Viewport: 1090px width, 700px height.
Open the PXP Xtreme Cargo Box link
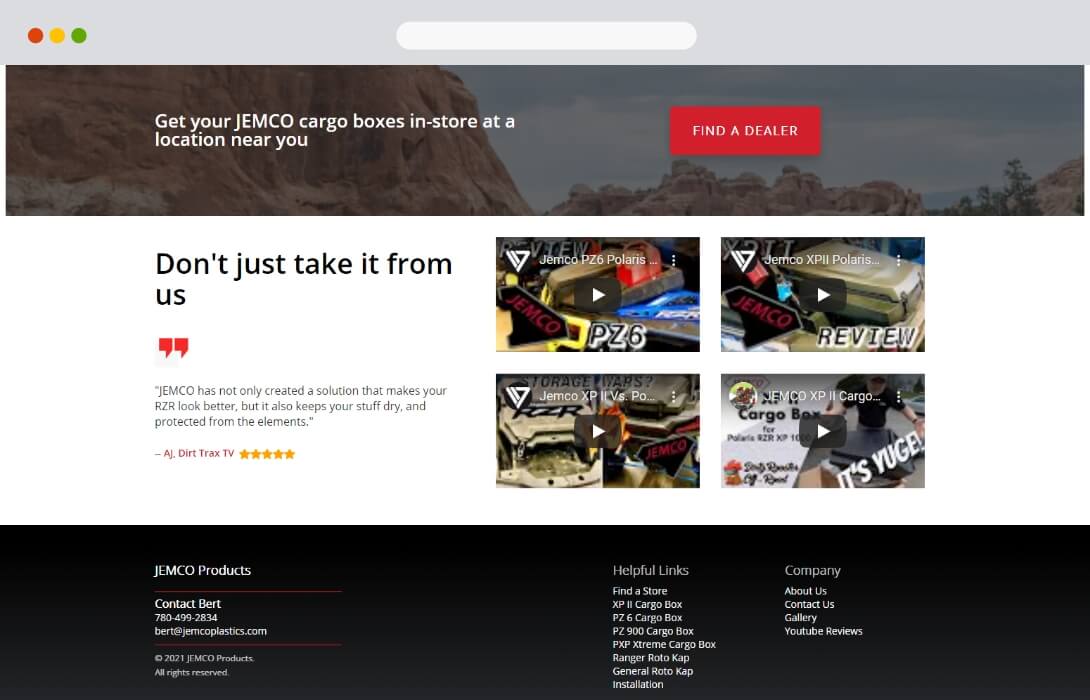(x=664, y=644)
